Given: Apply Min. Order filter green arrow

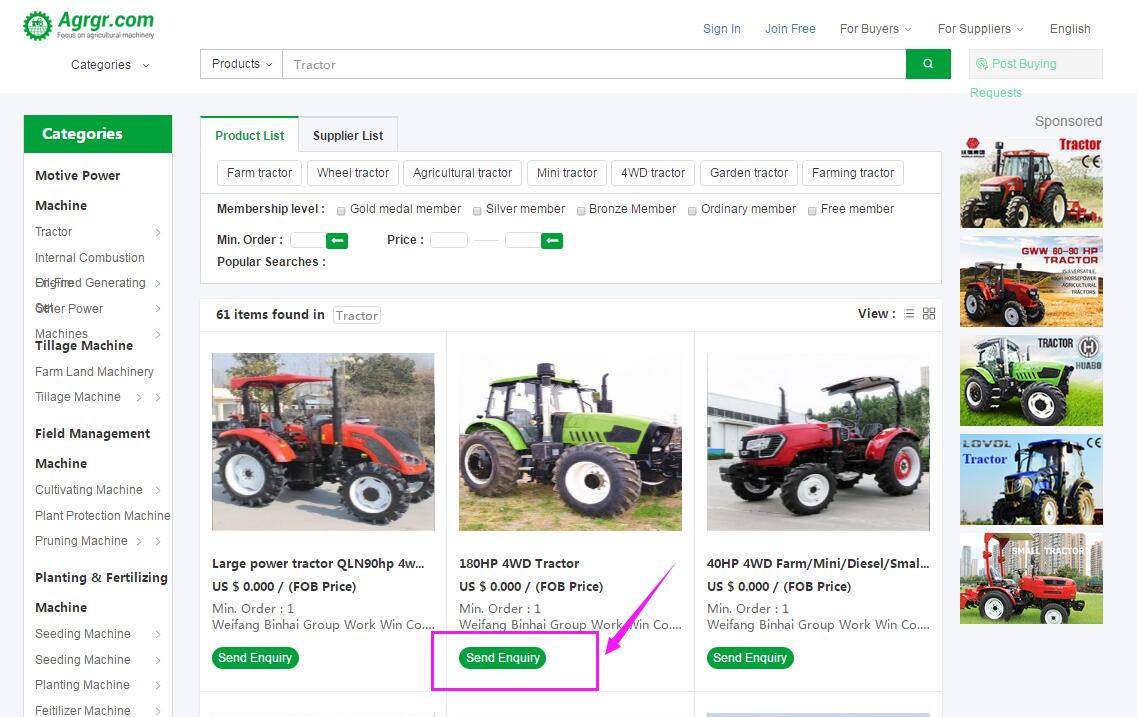Looking at the screenshot, I should (x=336, y=241).
